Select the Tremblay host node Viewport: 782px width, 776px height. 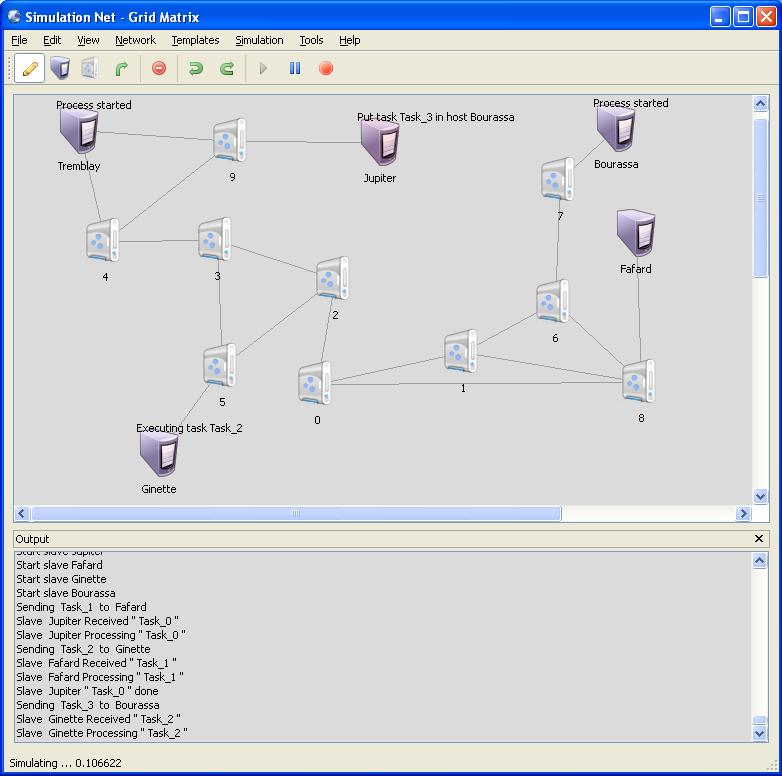pos(79,131)
